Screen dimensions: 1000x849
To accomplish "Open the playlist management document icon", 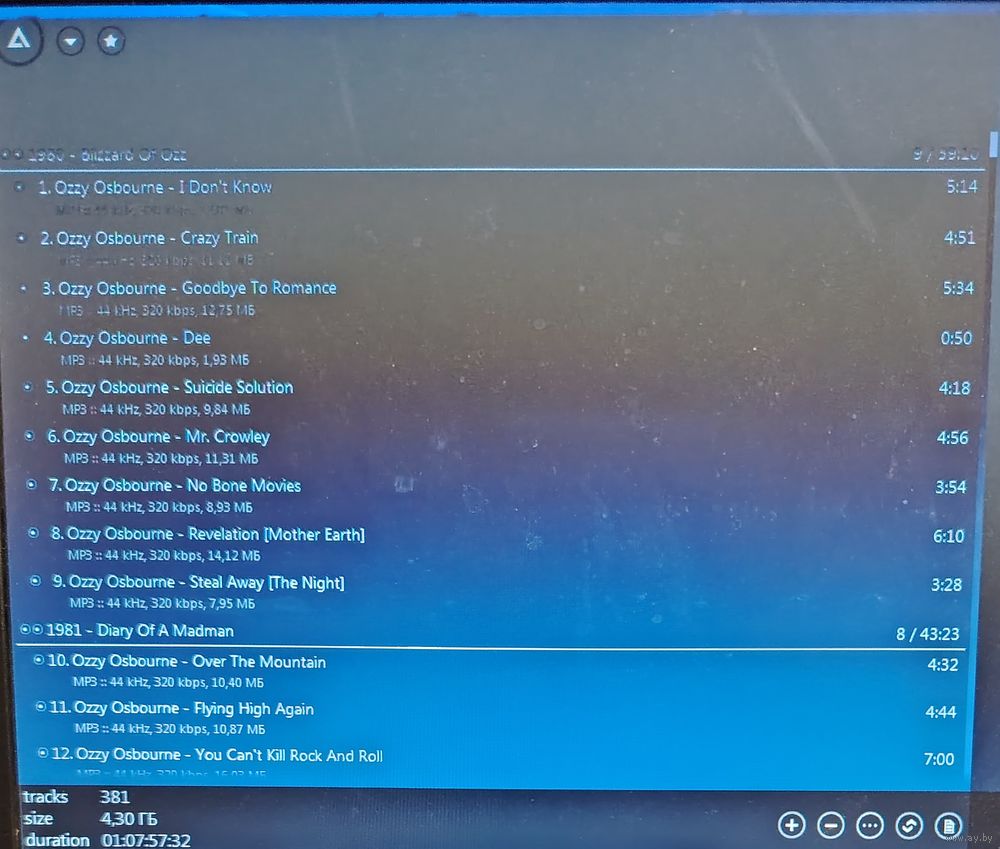I will [948, 826].
